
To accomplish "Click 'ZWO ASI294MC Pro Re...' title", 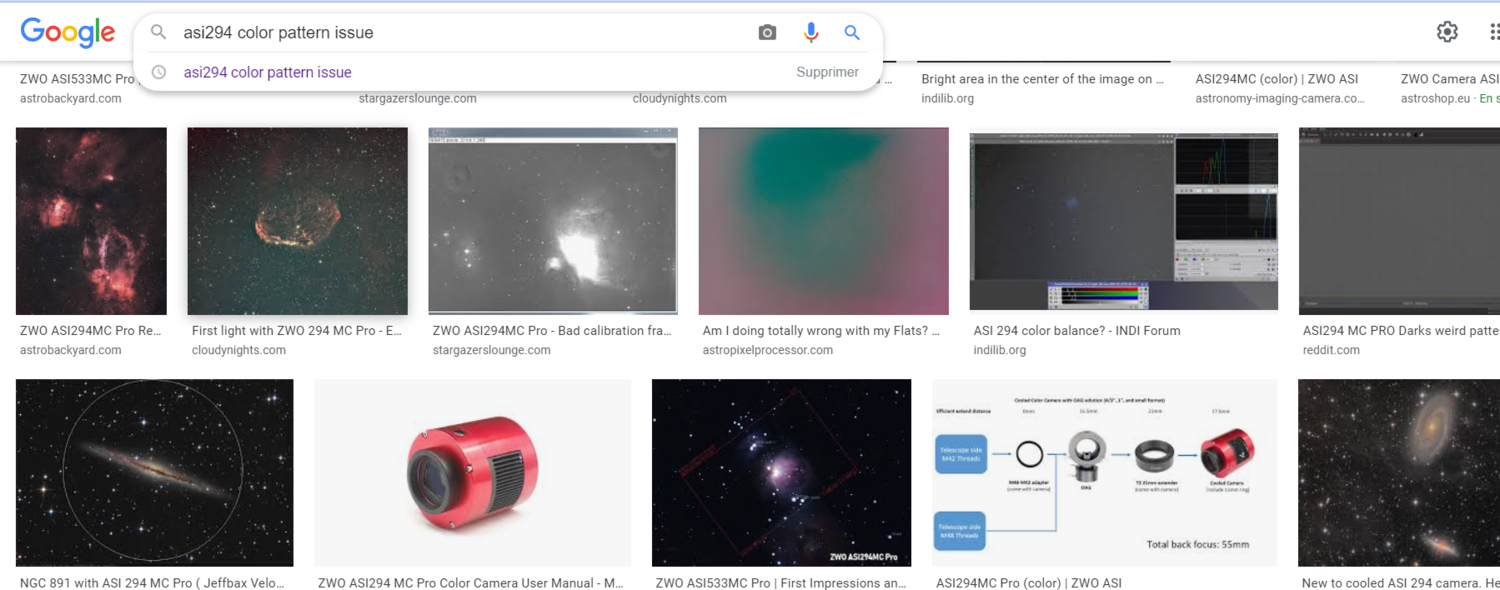I will [90, 331].
